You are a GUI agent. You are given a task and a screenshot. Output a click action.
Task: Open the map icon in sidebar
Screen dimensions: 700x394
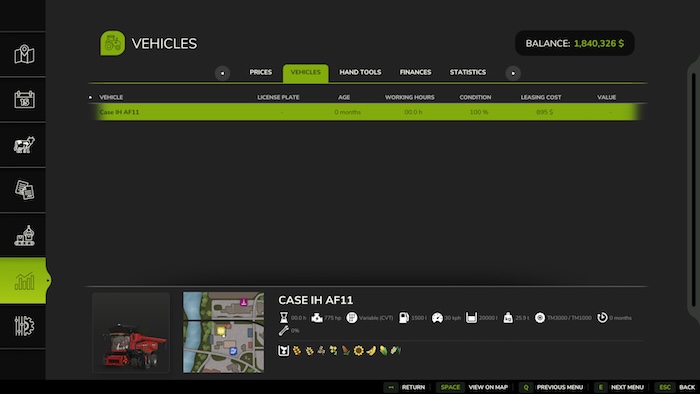[24, 54]
